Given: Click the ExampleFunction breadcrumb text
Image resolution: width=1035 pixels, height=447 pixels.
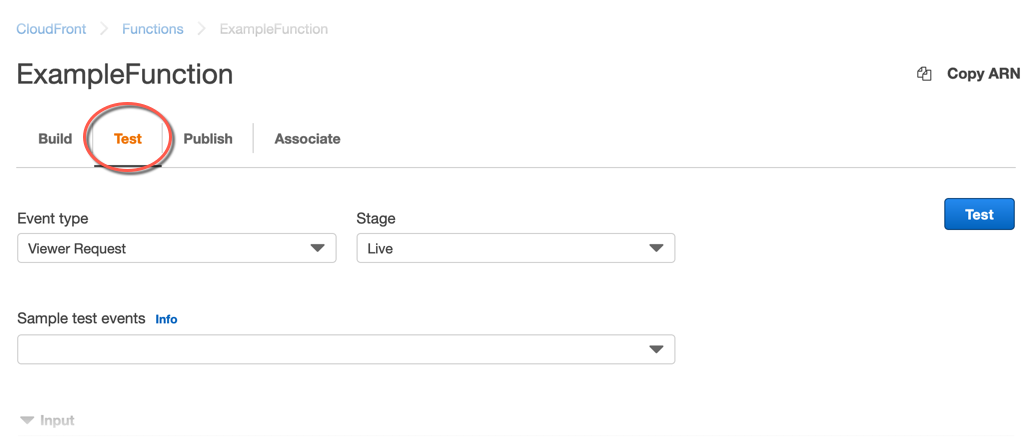Looking at the screenshot, I should [273, 29].
